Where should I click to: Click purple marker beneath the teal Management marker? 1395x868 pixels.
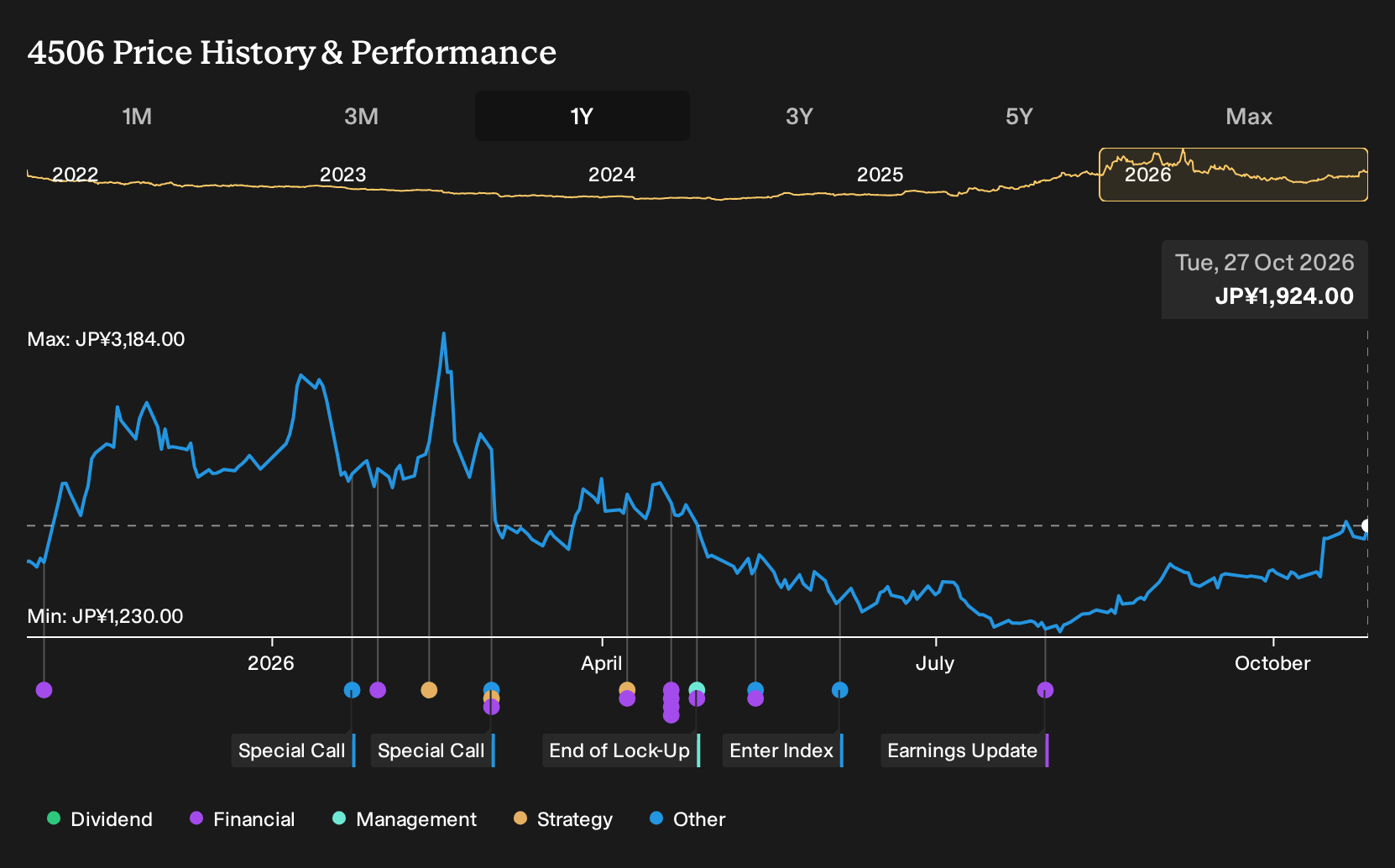pyautogui.click(x=697, y=698)
